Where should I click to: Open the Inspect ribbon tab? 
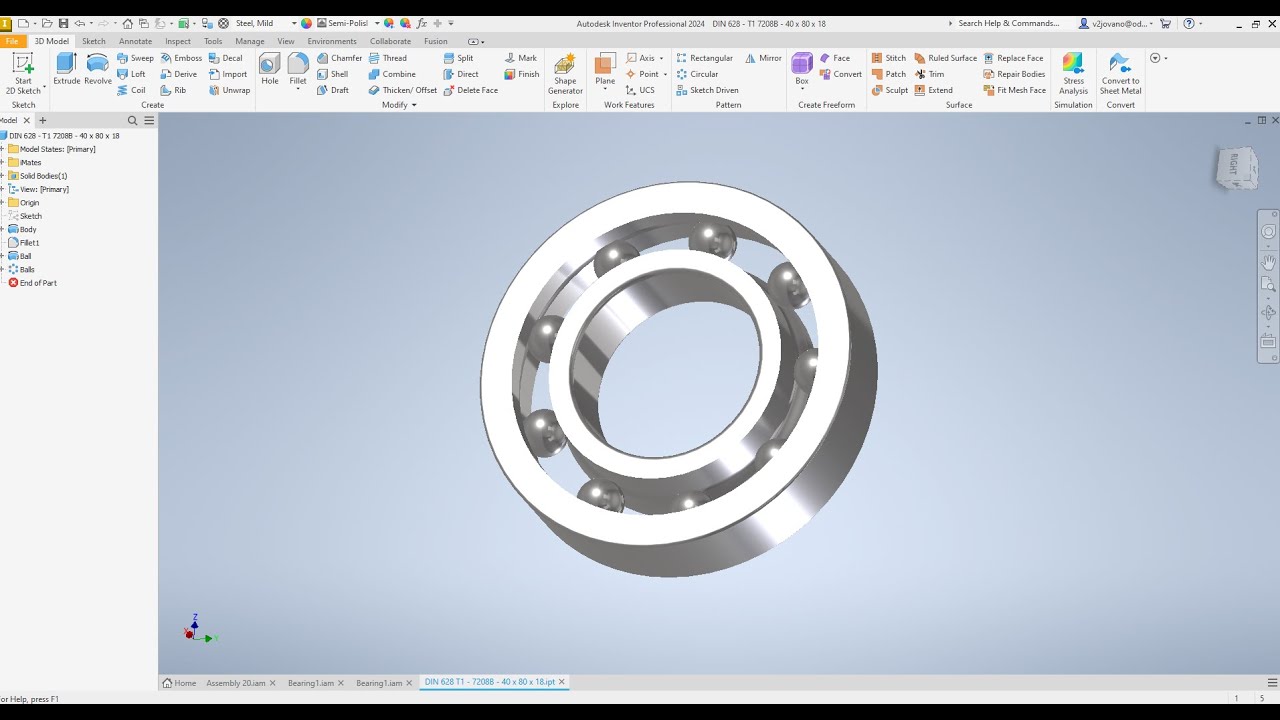click(x=178, y=41)
